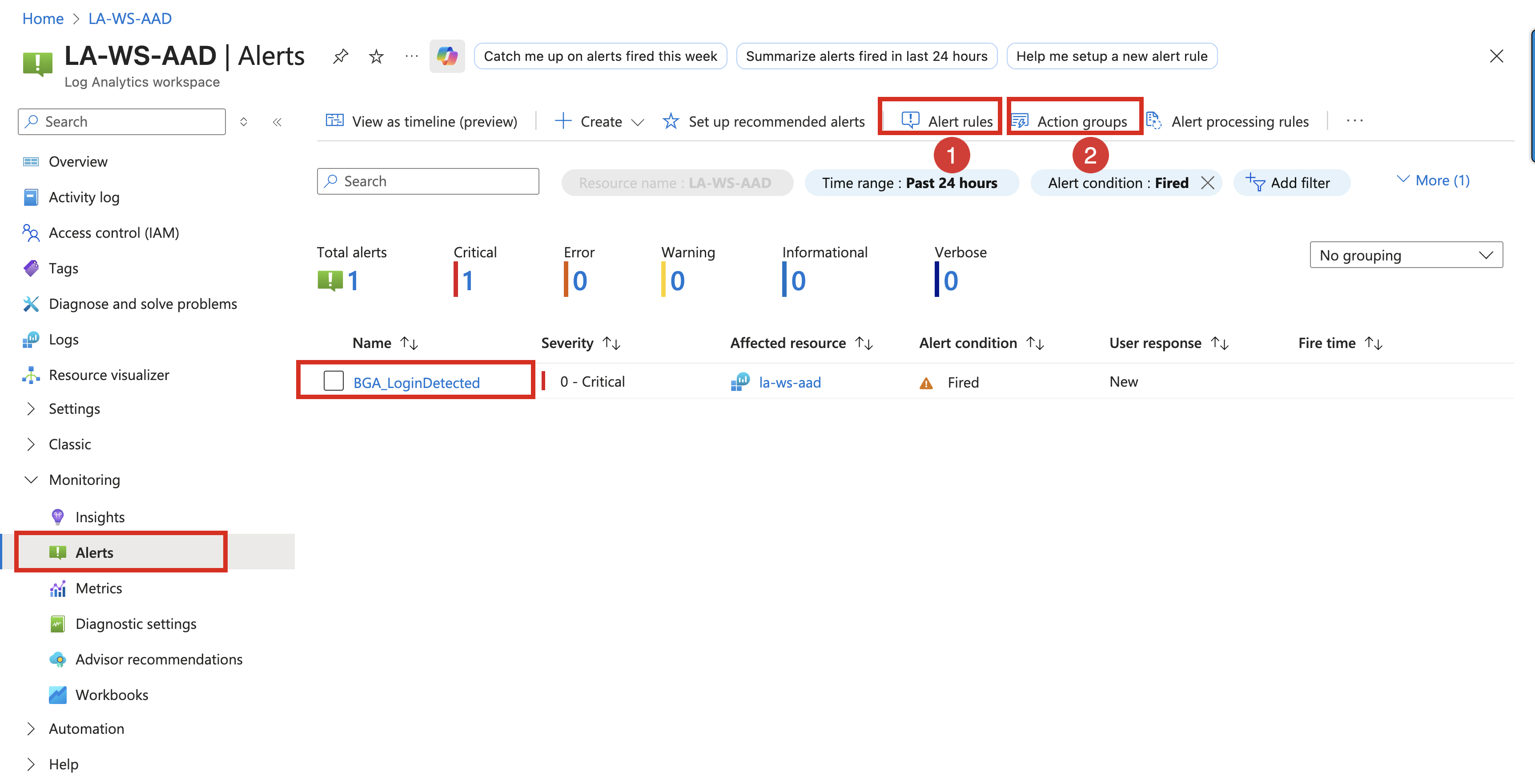1535x784 pixels.
Task: Open Overview in the sidebar
Action: (77, 162)
